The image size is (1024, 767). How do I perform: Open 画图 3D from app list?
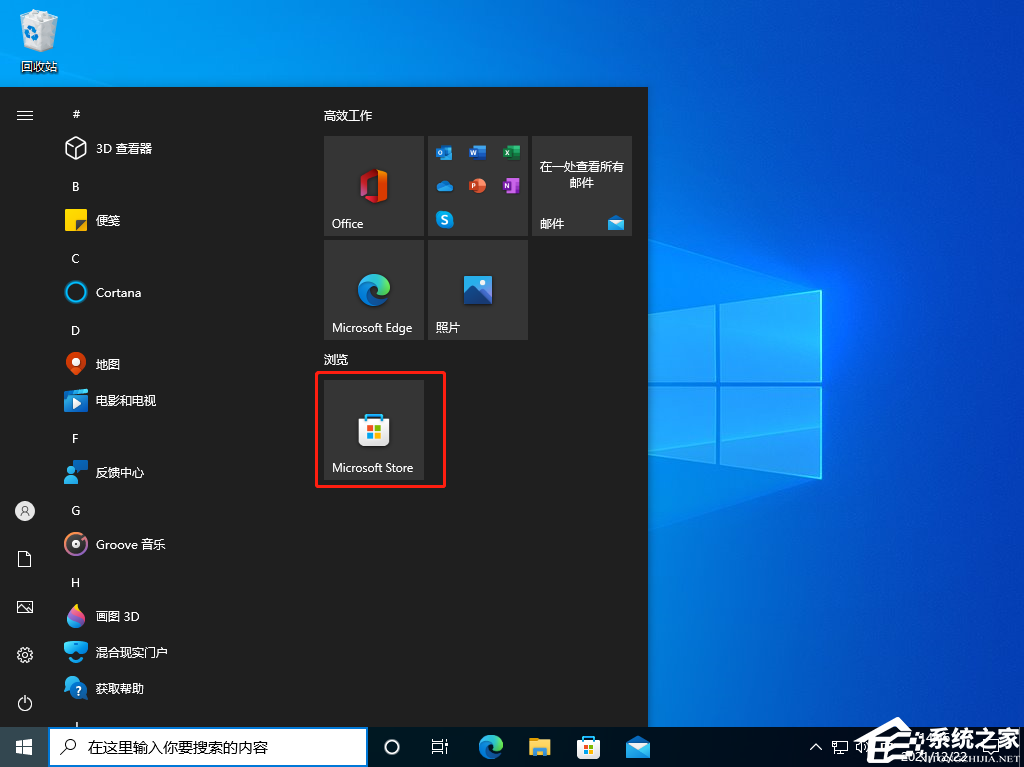(x=117, y=616)
